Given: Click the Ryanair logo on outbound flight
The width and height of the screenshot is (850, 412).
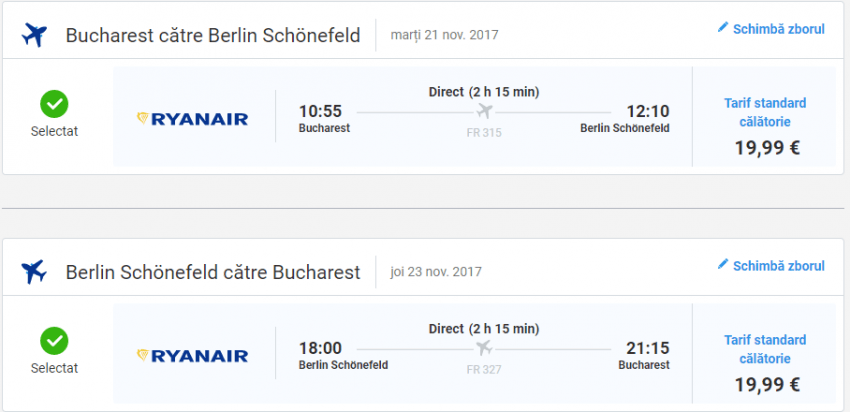Looking at the screenshot, I should 192,119.
